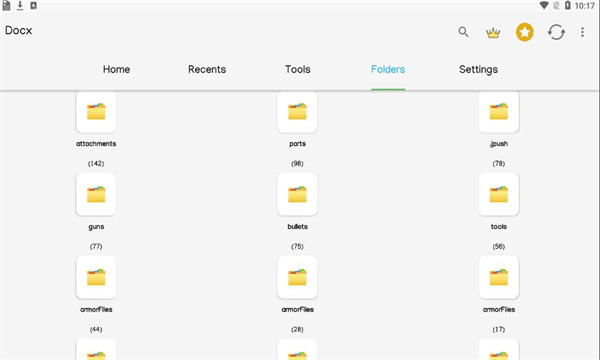Tap the (17) file count
600x360 pixels.
pyautogui.click(x=499, y=329)
